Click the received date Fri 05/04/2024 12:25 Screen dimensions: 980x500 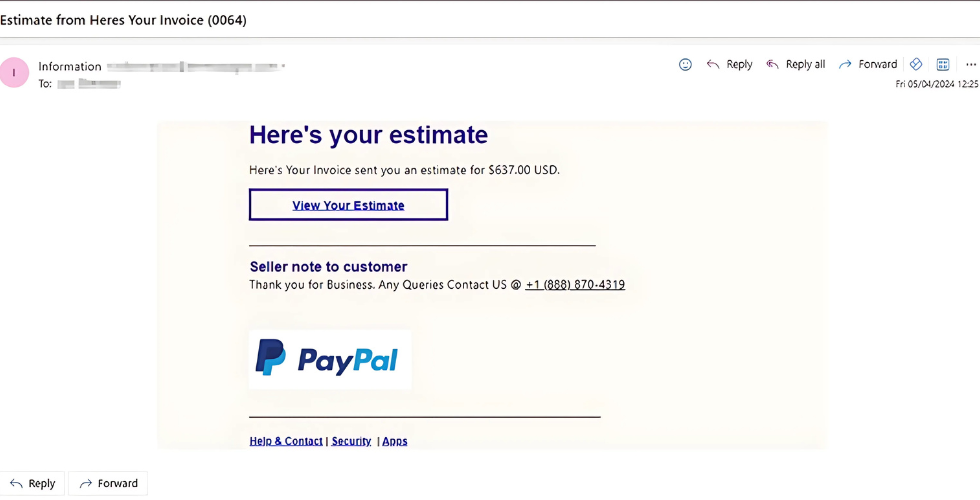(x=936, y=85)
